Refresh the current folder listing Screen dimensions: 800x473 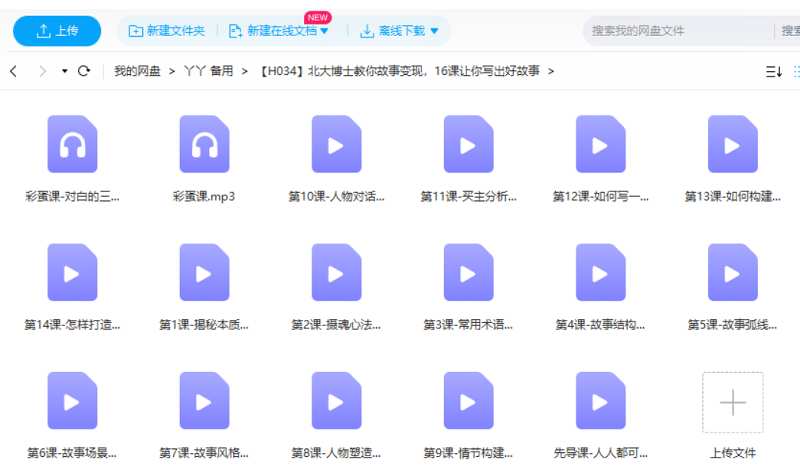(84, 71)
